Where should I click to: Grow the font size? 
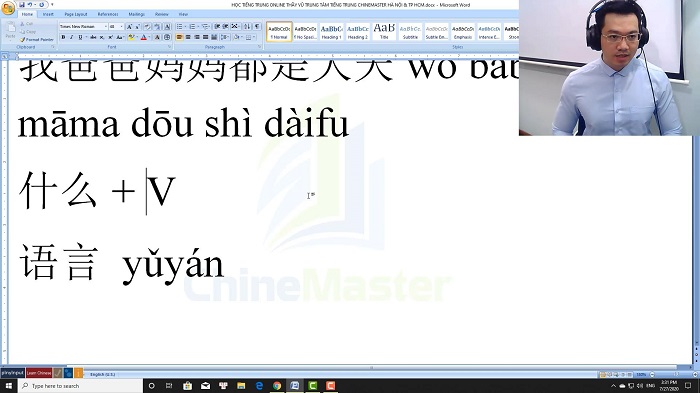tap(129, 27)
